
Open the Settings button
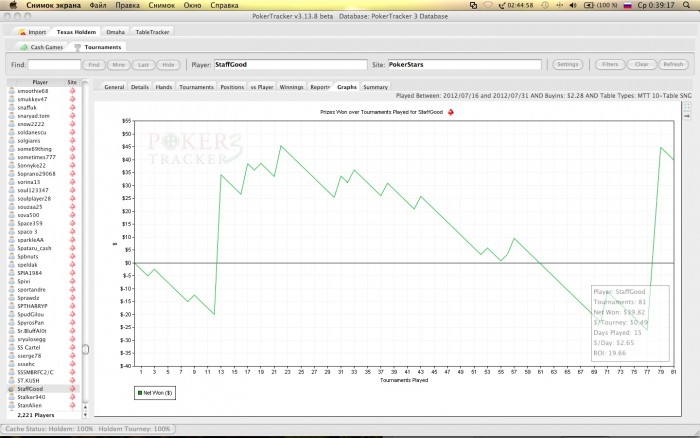pos(567,64)
